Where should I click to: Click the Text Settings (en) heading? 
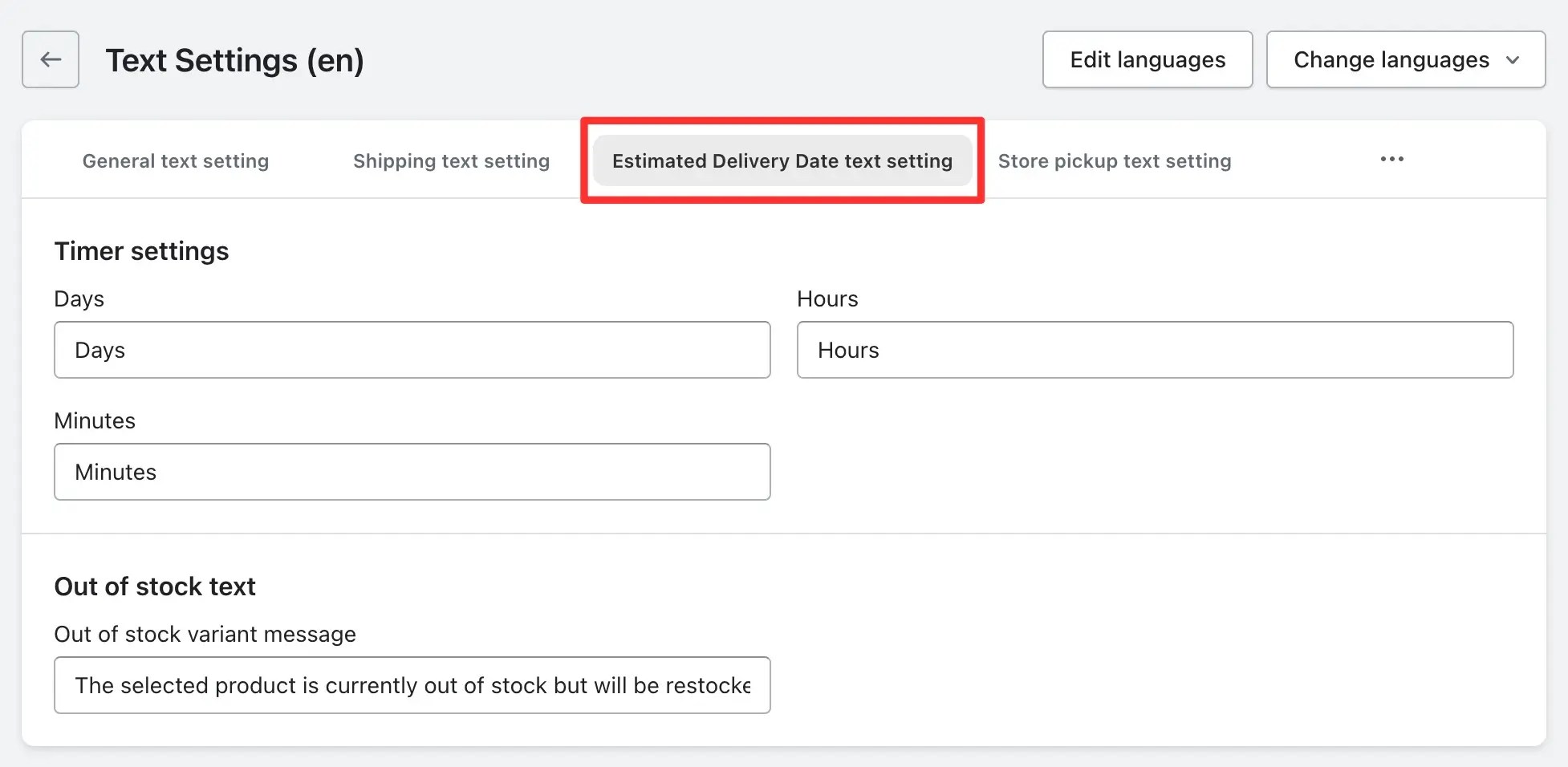tap(236, 59)
